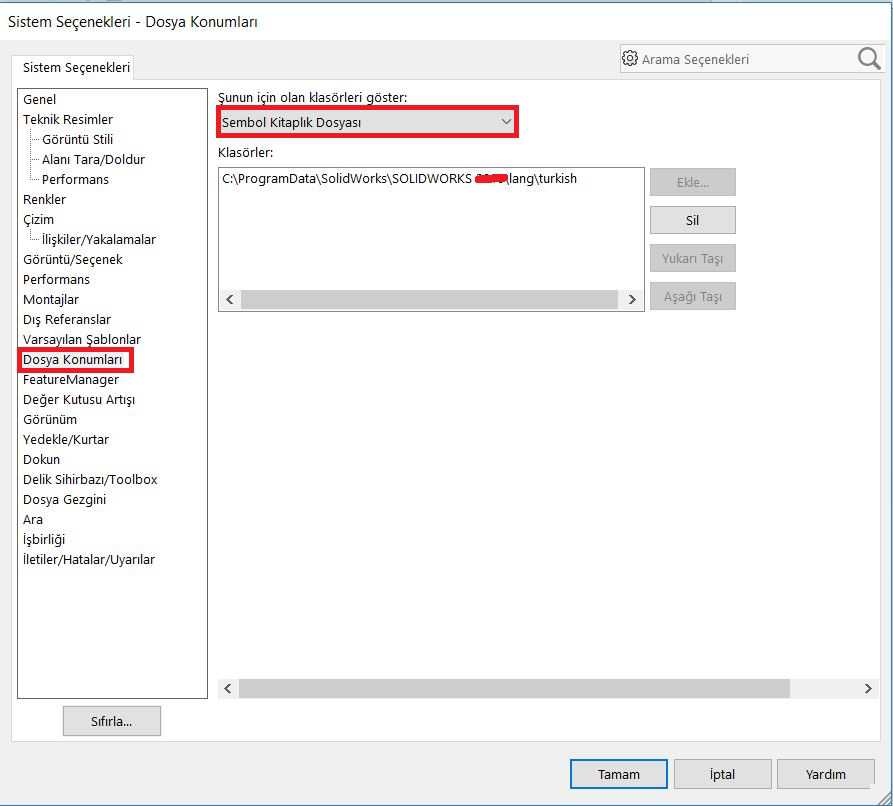The height and width of the screenshot is (806, 893).
Task: Select Delik Sihirbazı/Toolbox category
Action: [90, 479]
